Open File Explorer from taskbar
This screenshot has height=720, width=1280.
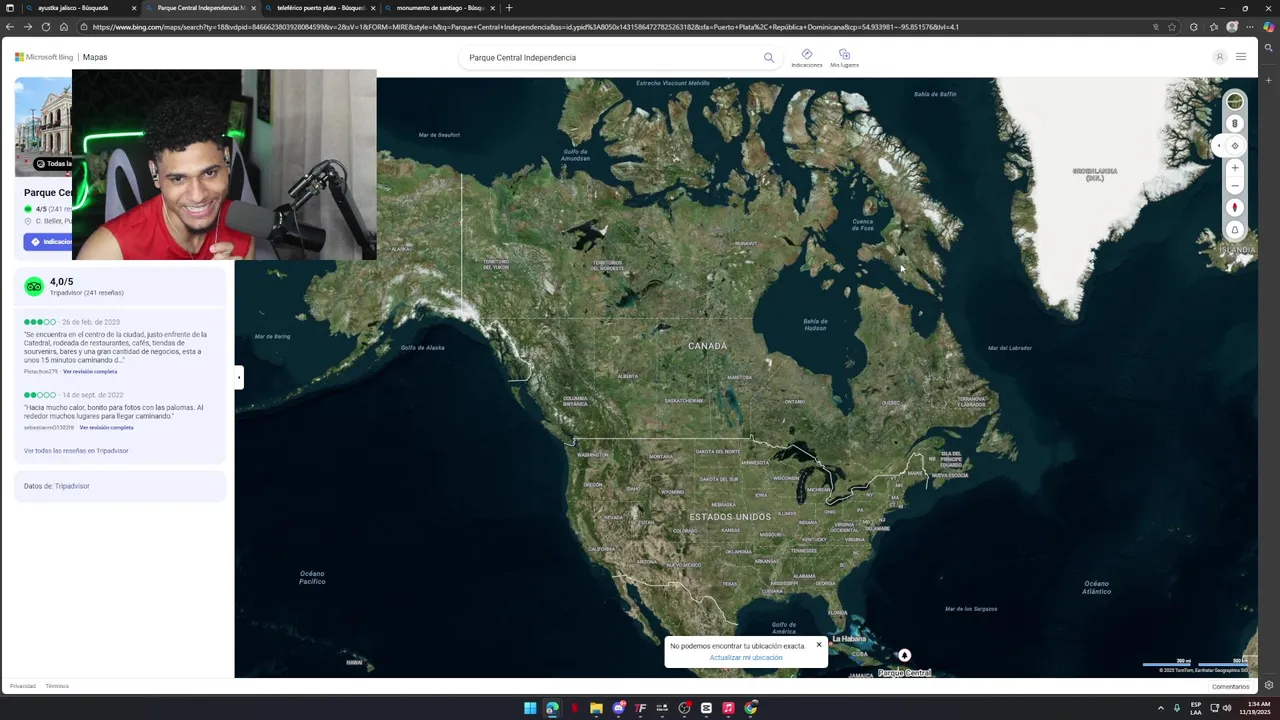point(596,708)
